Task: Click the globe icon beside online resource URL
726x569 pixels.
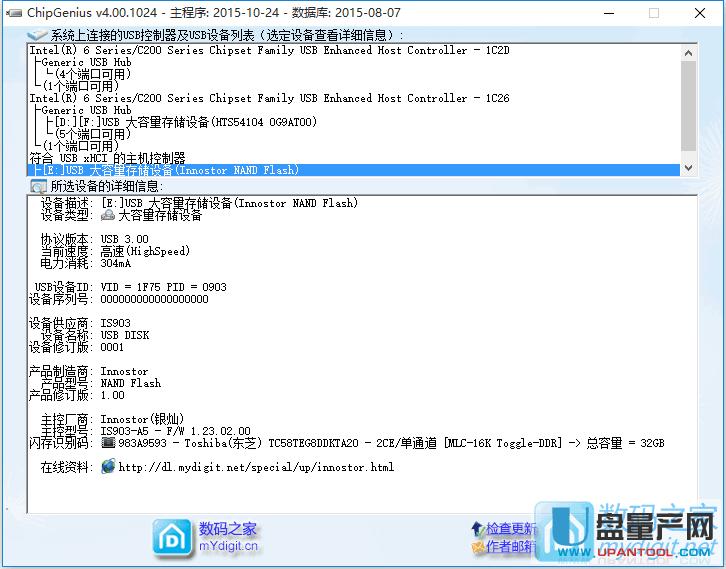Action: click(x=108, y=466)
